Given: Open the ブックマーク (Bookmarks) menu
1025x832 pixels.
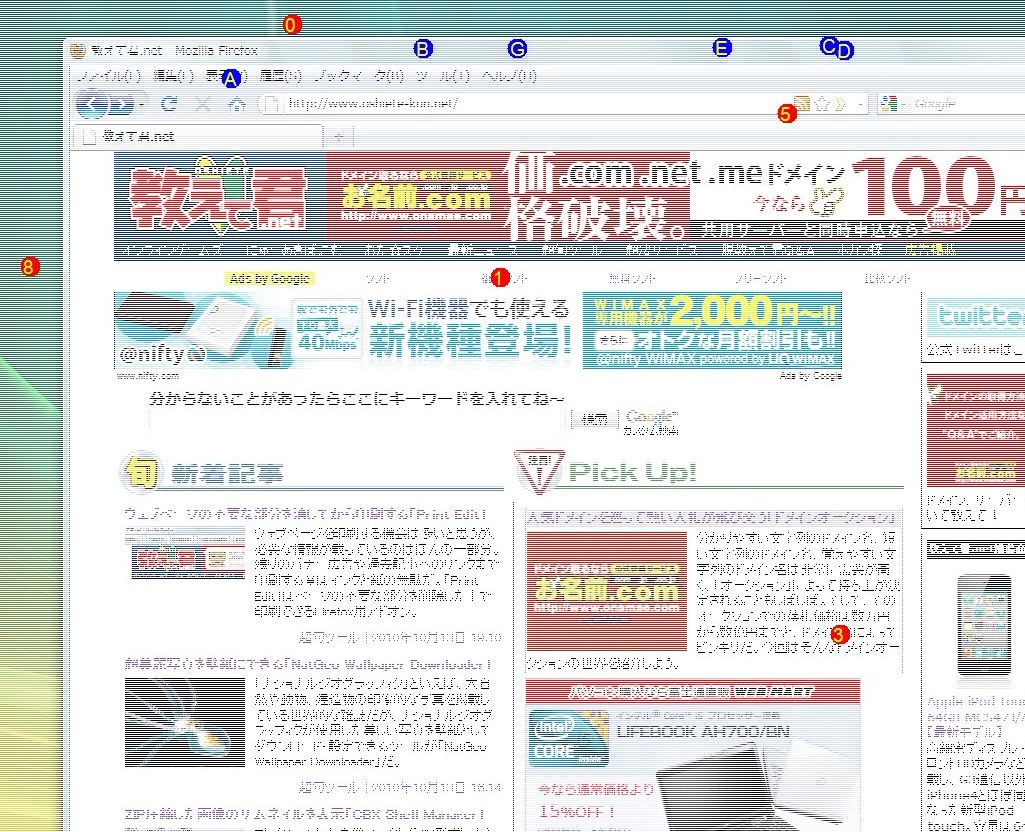Looking at the screenshot, I should coord(359,76).
